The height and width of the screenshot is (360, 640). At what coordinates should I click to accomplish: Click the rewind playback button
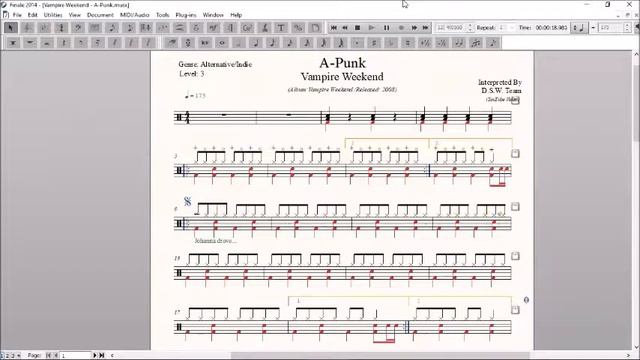[345, 28]
